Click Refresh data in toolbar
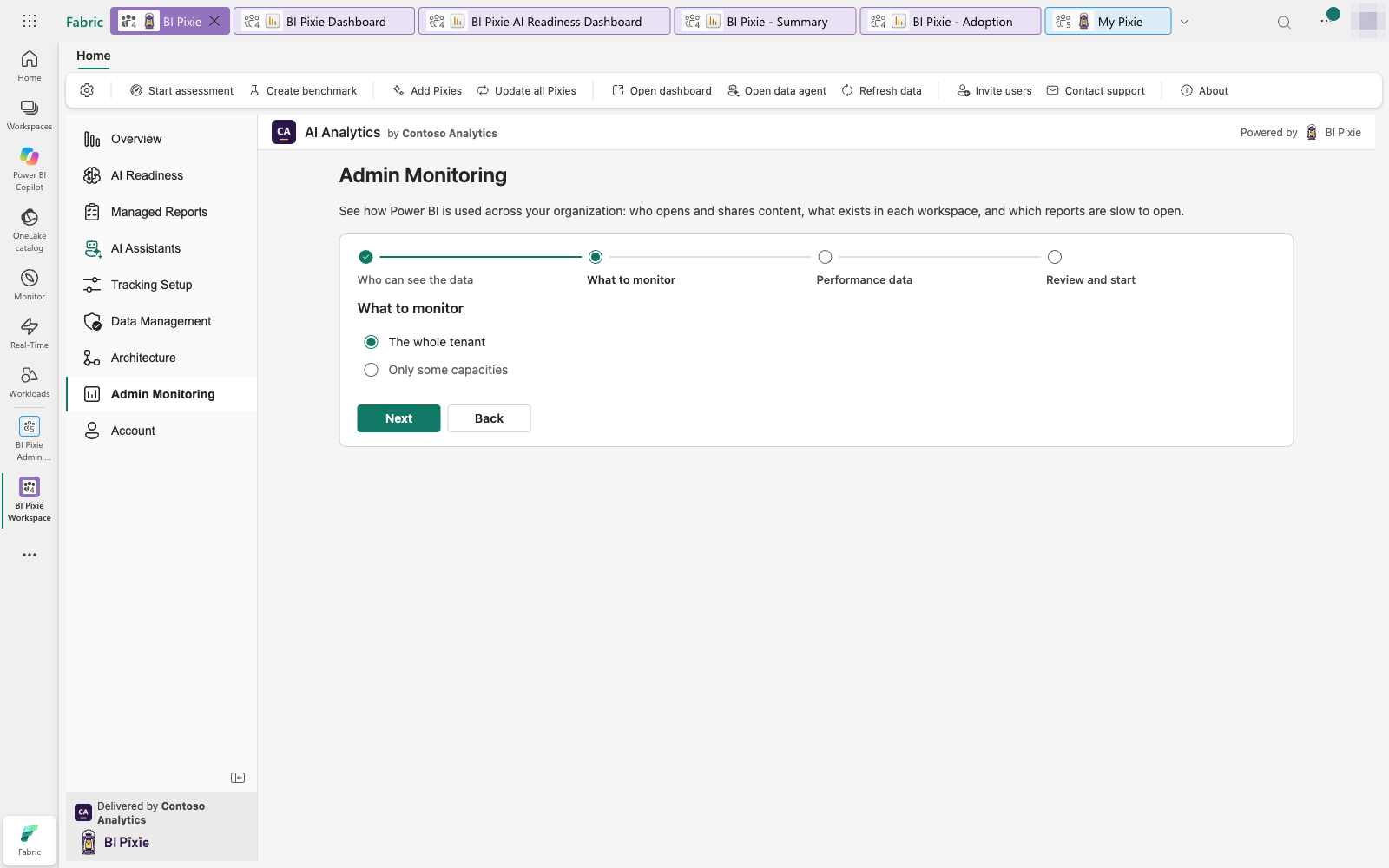 point(881,90)
